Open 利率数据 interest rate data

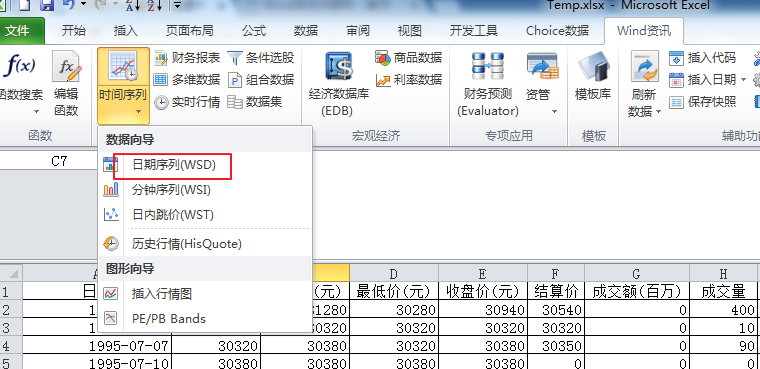click(x=409, y=80)
